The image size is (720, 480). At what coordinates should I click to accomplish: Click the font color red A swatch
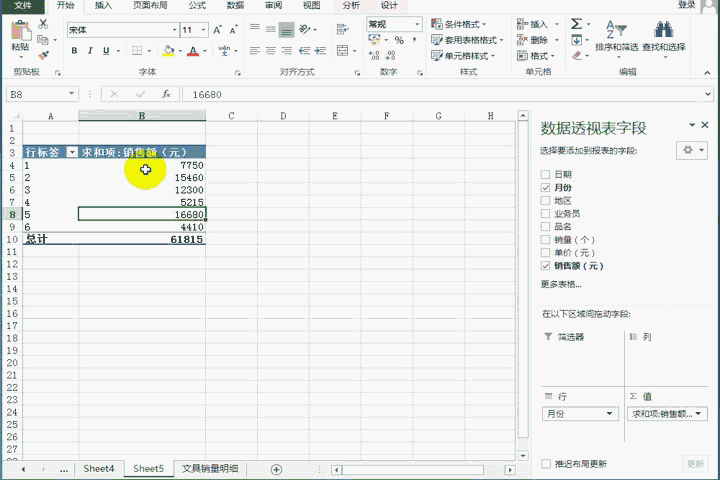tap(193, 51)
